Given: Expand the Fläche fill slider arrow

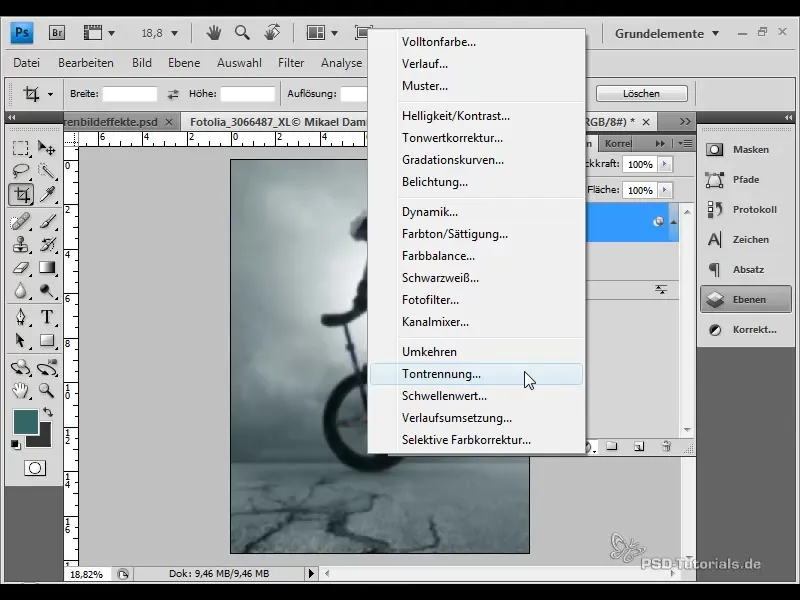Looking at the screenshot, I should tap(665, 190).
